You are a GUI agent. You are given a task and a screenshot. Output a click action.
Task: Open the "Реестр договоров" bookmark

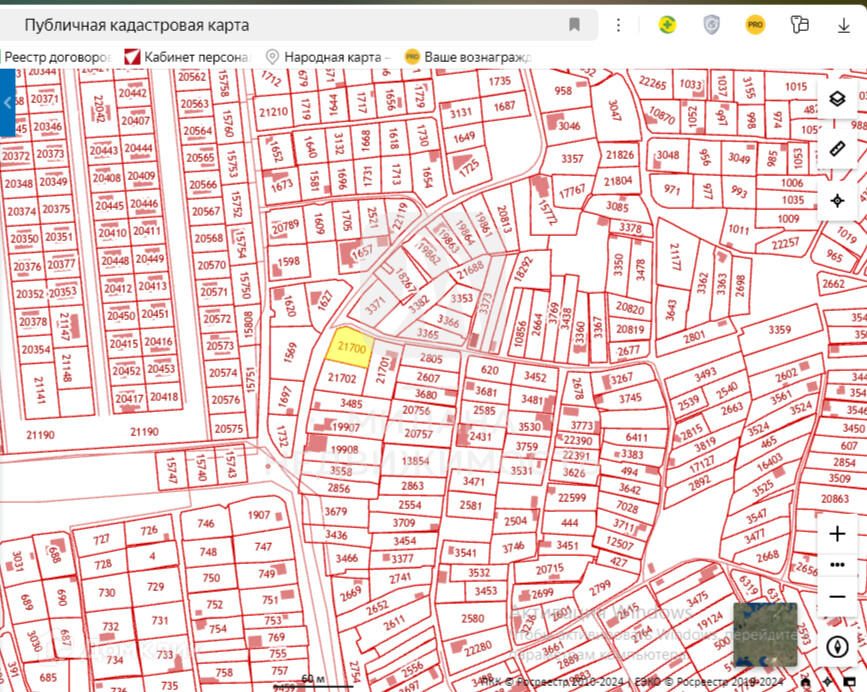tap(58, 57)
